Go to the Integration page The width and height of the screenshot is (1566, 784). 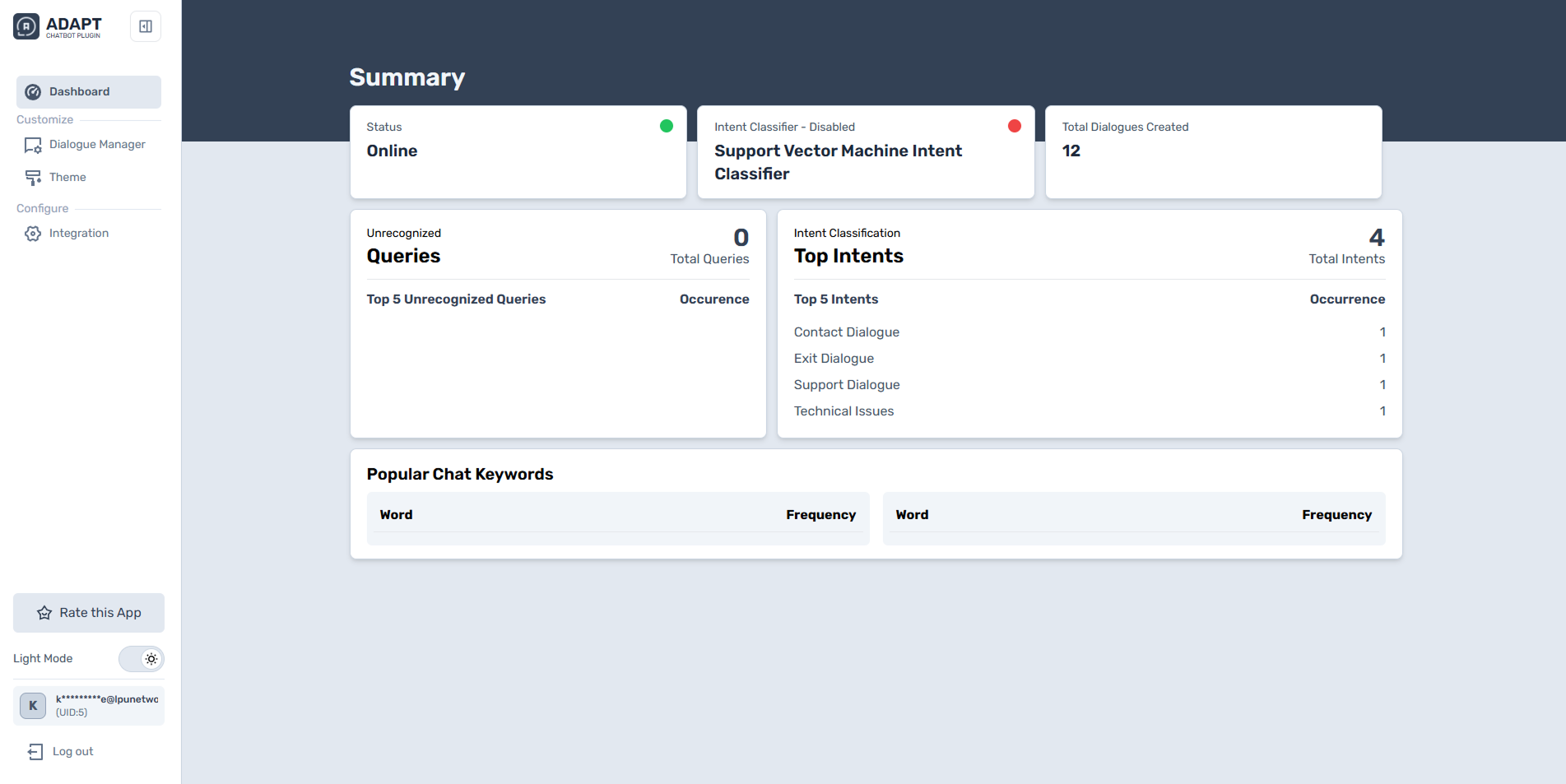coord(79,234)
